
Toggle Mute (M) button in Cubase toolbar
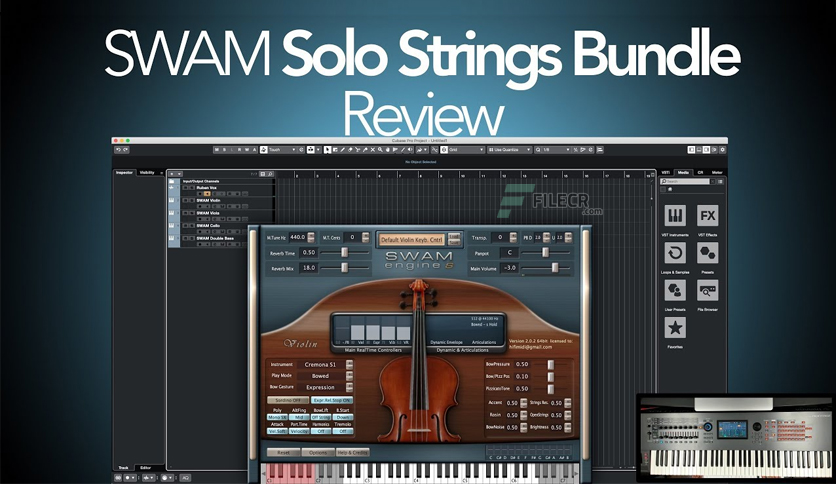[x=216, y=150]
